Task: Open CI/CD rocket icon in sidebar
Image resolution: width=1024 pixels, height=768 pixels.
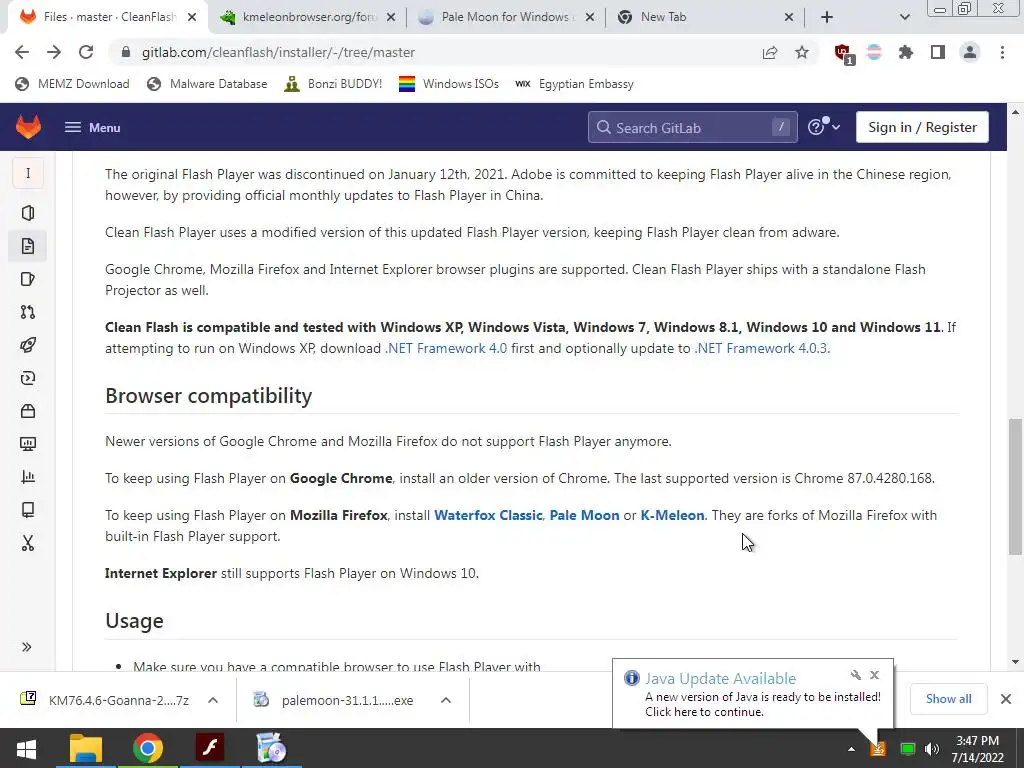Action: [x=27, y=345]
